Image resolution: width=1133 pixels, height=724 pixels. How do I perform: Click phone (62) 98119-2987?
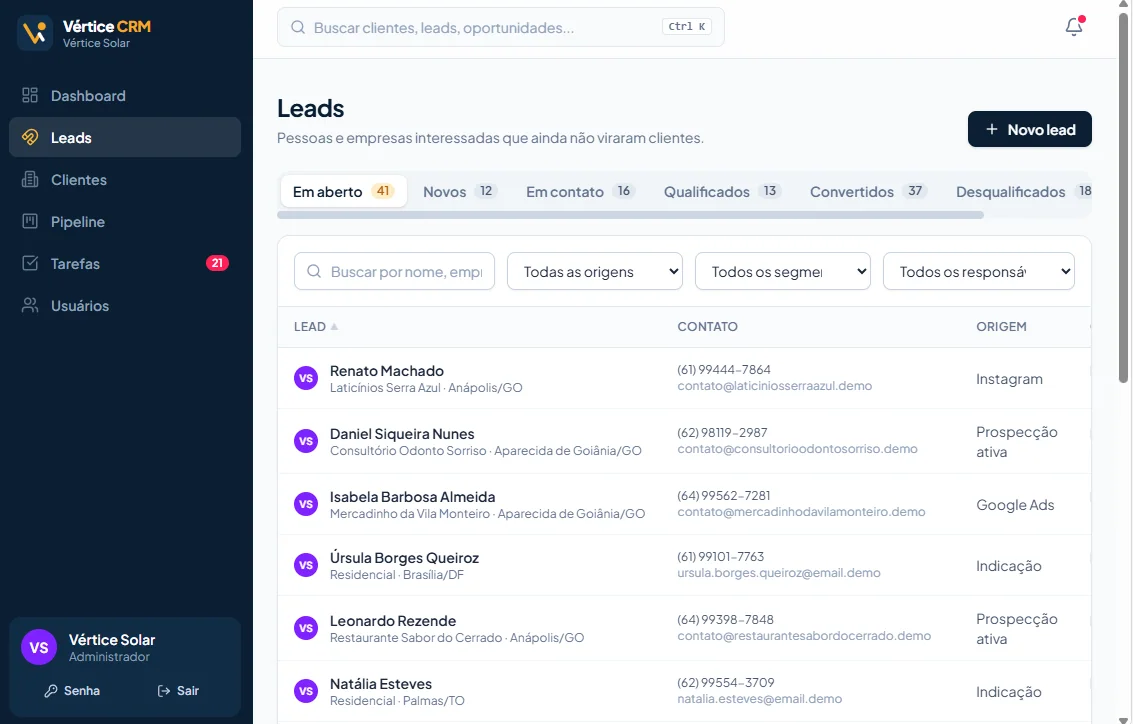722,432
